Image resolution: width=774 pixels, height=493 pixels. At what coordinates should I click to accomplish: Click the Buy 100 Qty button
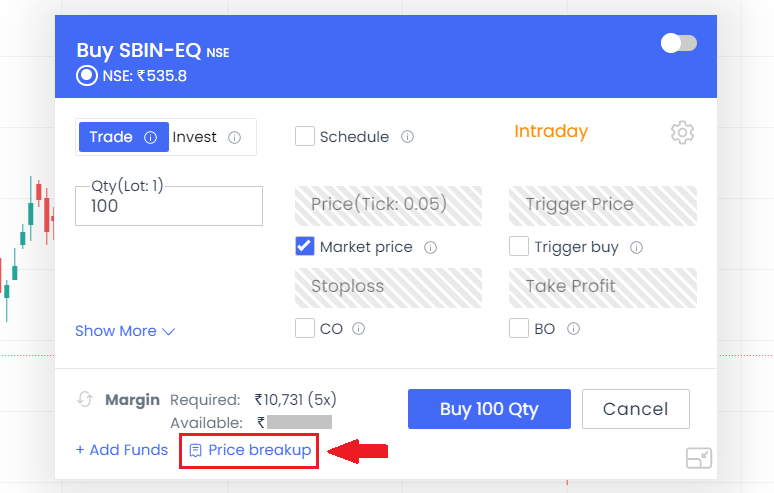[x=489, y=409]
